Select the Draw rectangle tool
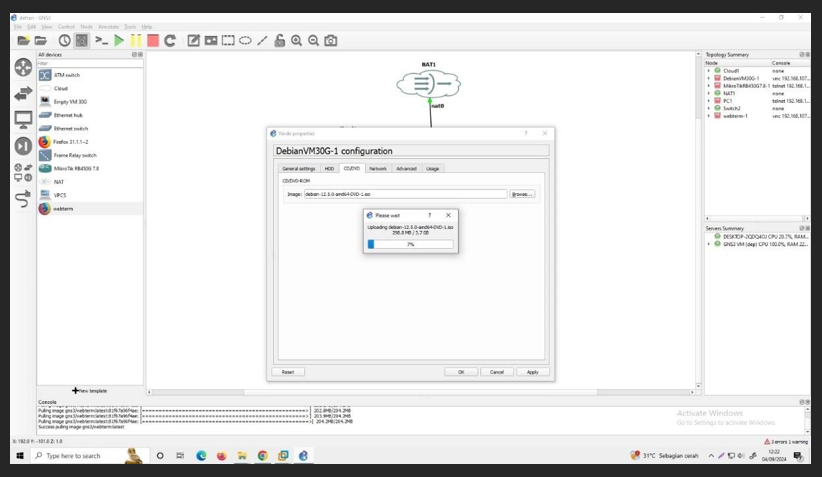This screenshot has width=822, height=477. click(x=228, y=41)
